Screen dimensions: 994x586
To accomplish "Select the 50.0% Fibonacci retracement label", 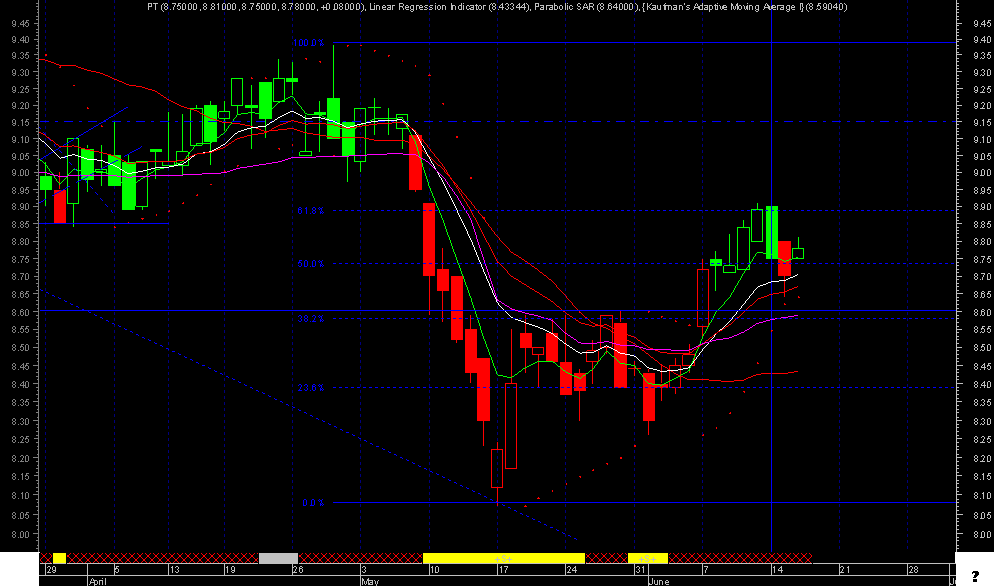I will click(311, 264).
